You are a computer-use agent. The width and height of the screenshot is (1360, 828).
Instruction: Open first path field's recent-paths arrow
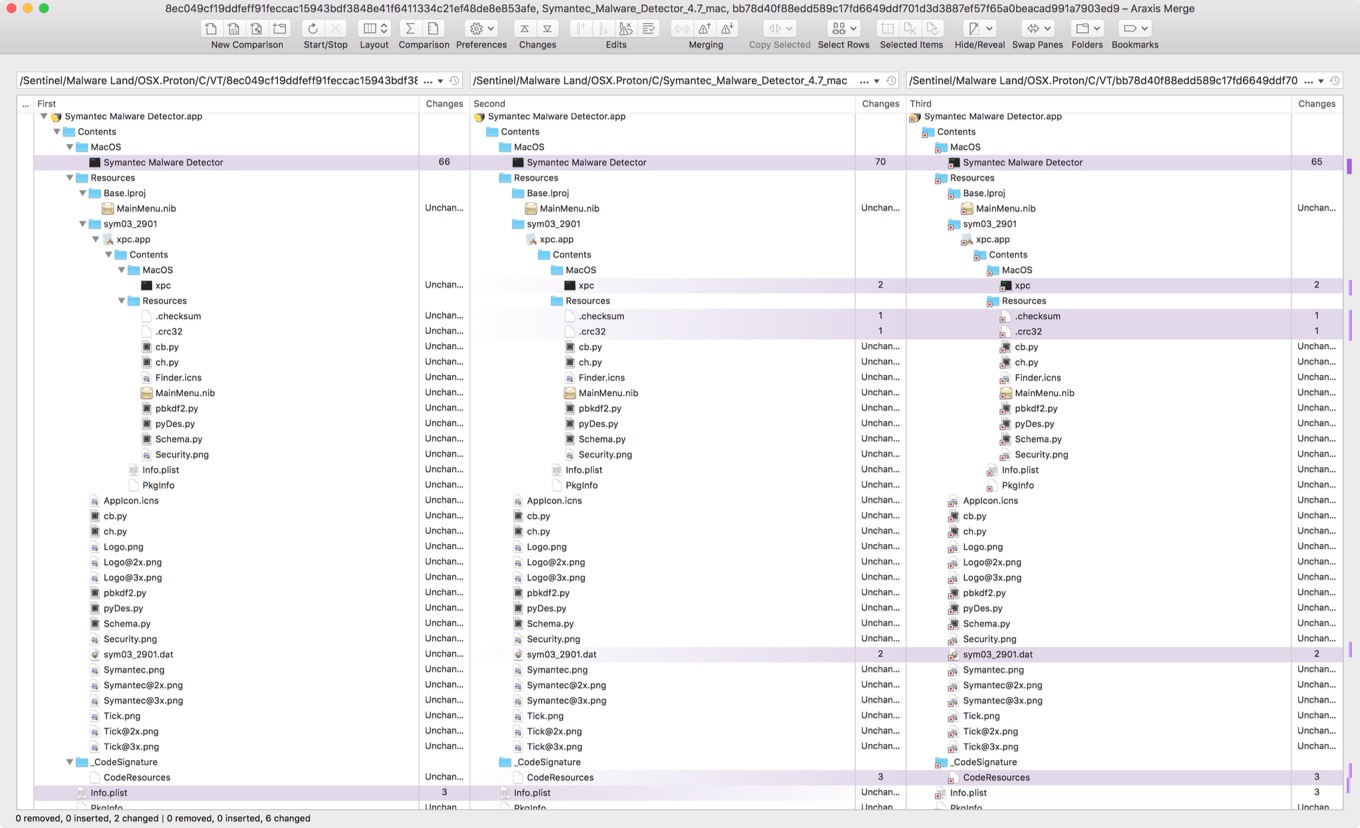[x=441, y=81]
